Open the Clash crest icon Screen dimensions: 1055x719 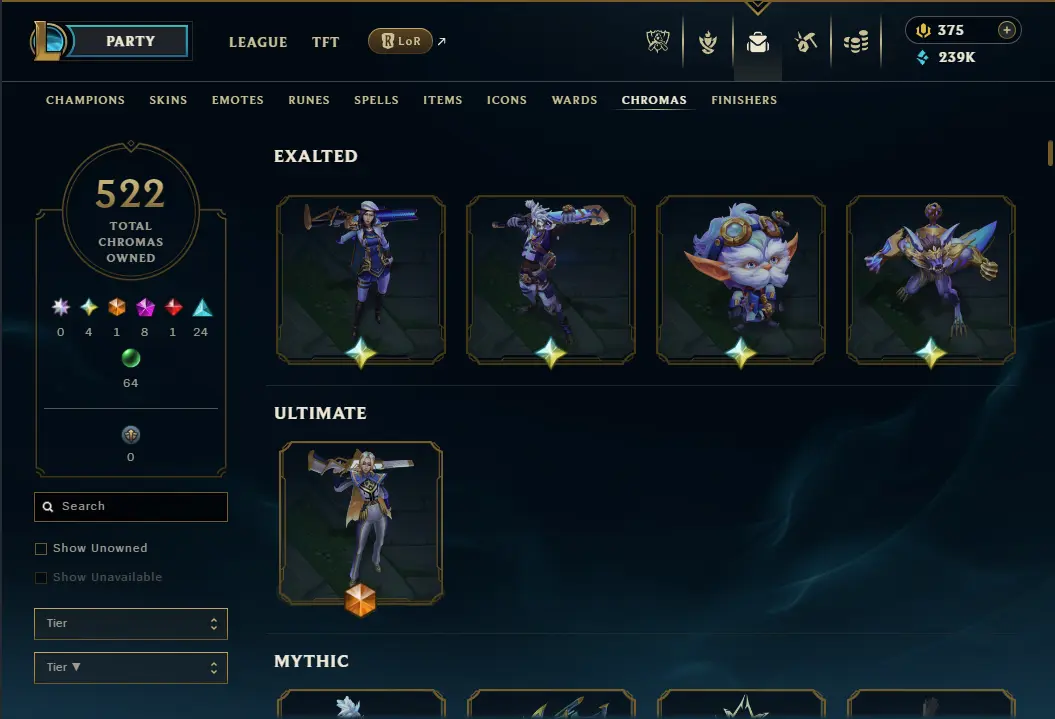tap(658, 42)
